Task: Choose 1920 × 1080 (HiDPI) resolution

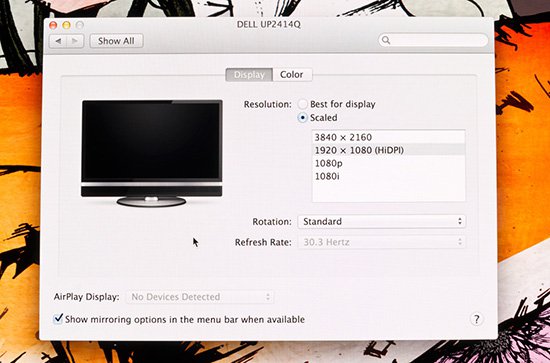Action: (x=389, y=150)
